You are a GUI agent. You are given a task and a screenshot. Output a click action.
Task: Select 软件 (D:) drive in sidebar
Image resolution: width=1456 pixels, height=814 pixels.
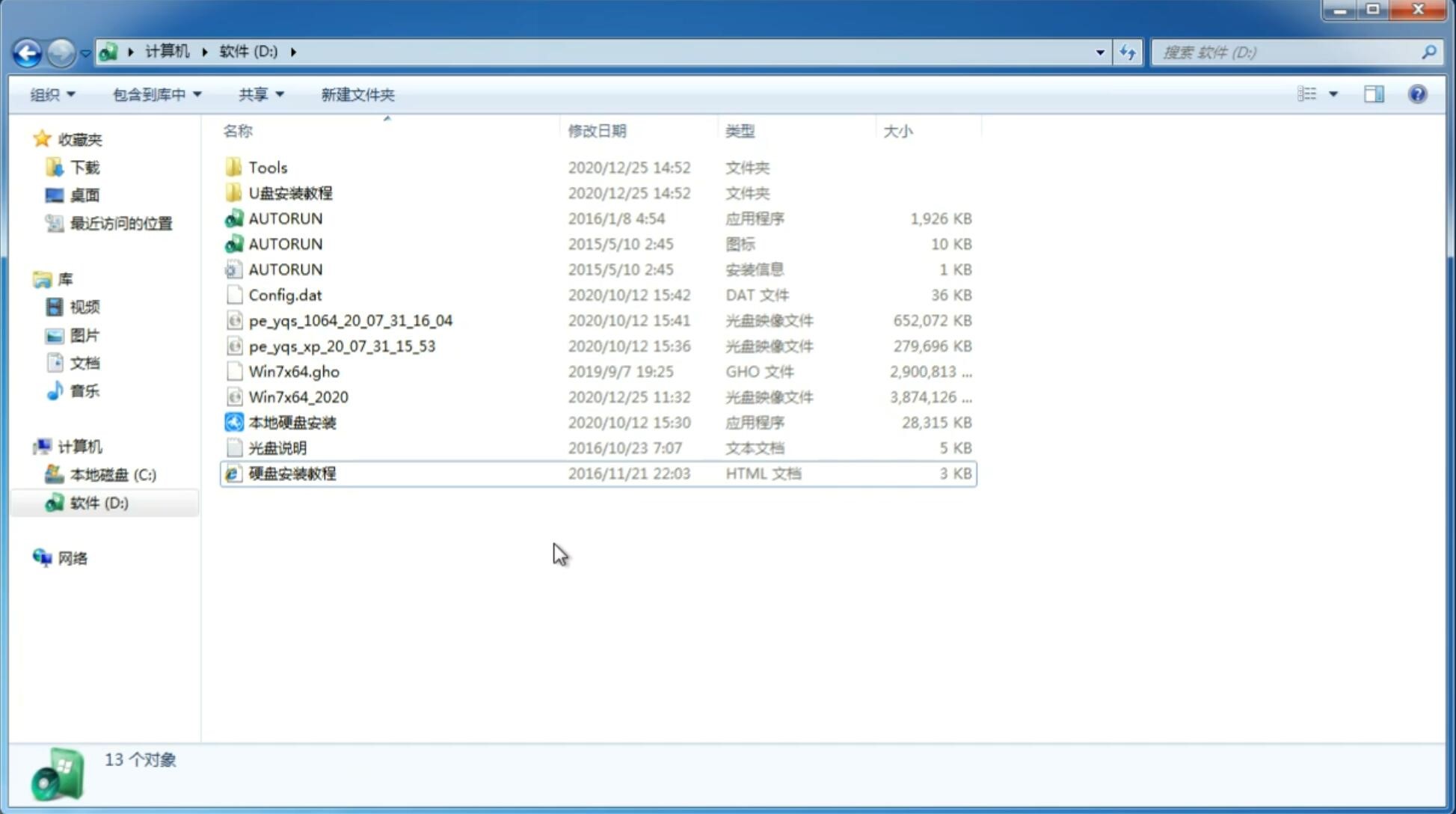98,503
